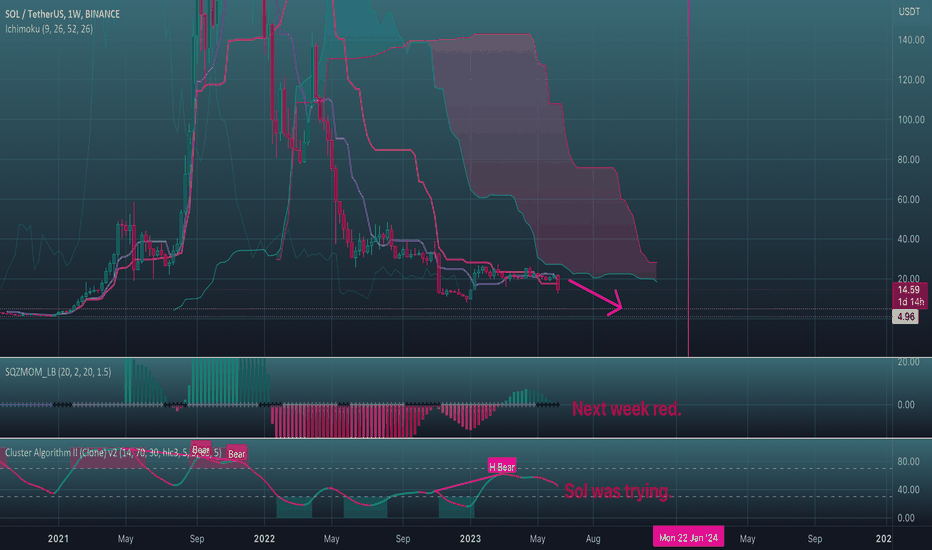Click the 40.00 oscillator scale value
Viewport: 932px width, 550px height.
[x=909, y=490]
